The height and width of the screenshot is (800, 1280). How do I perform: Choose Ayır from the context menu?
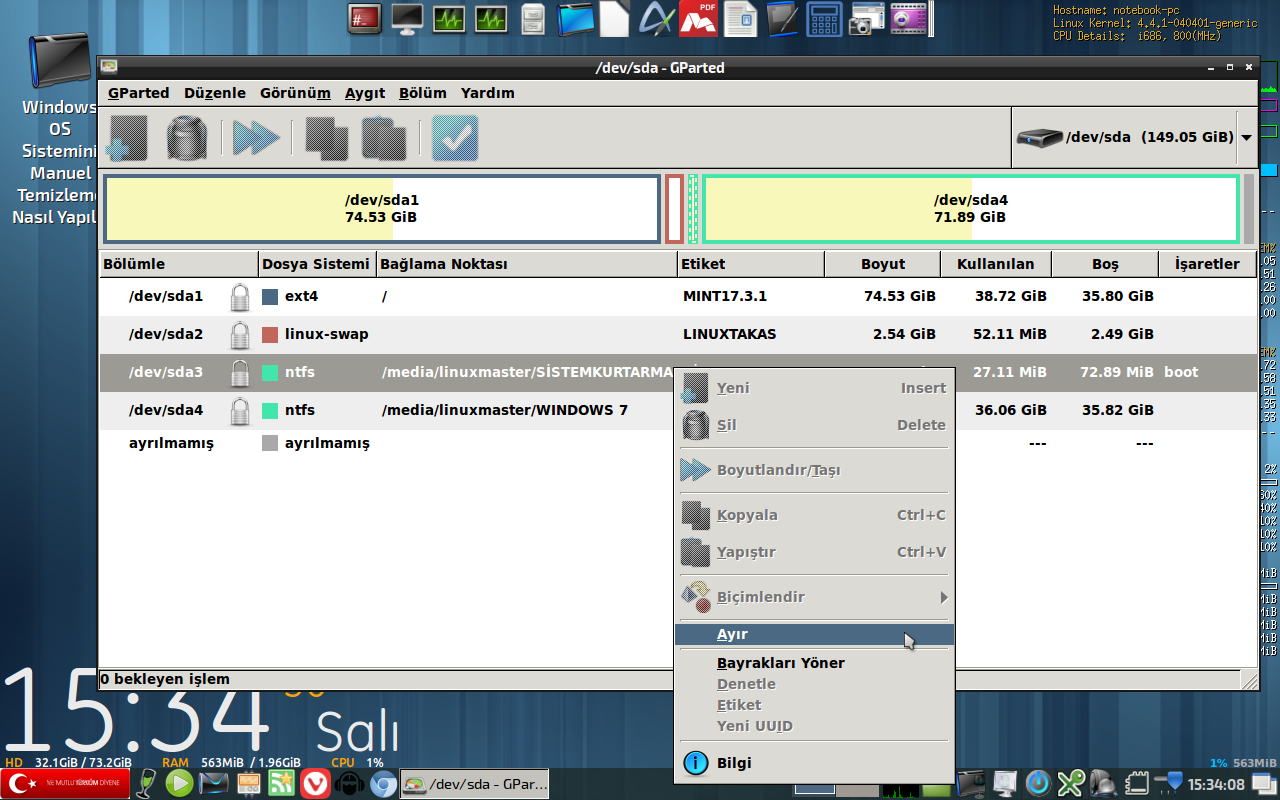tap(815, 635)
